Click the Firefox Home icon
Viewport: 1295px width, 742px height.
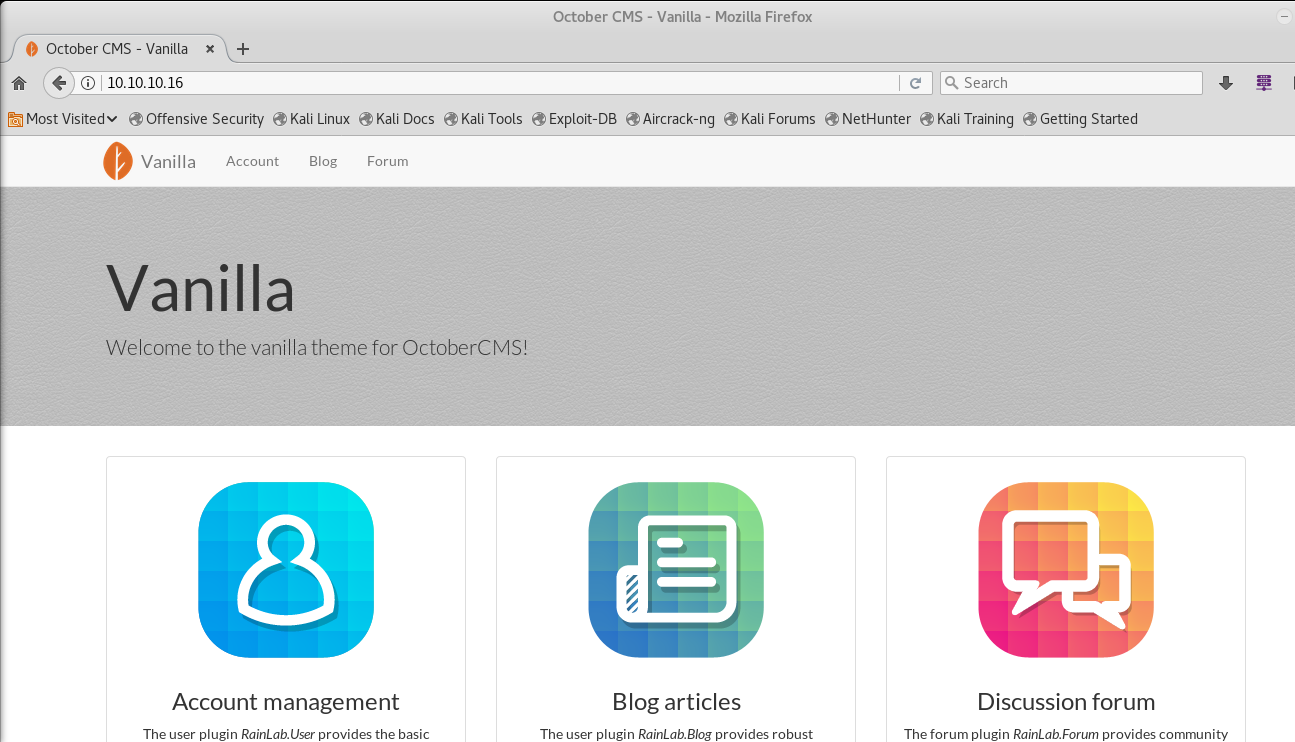18,83
